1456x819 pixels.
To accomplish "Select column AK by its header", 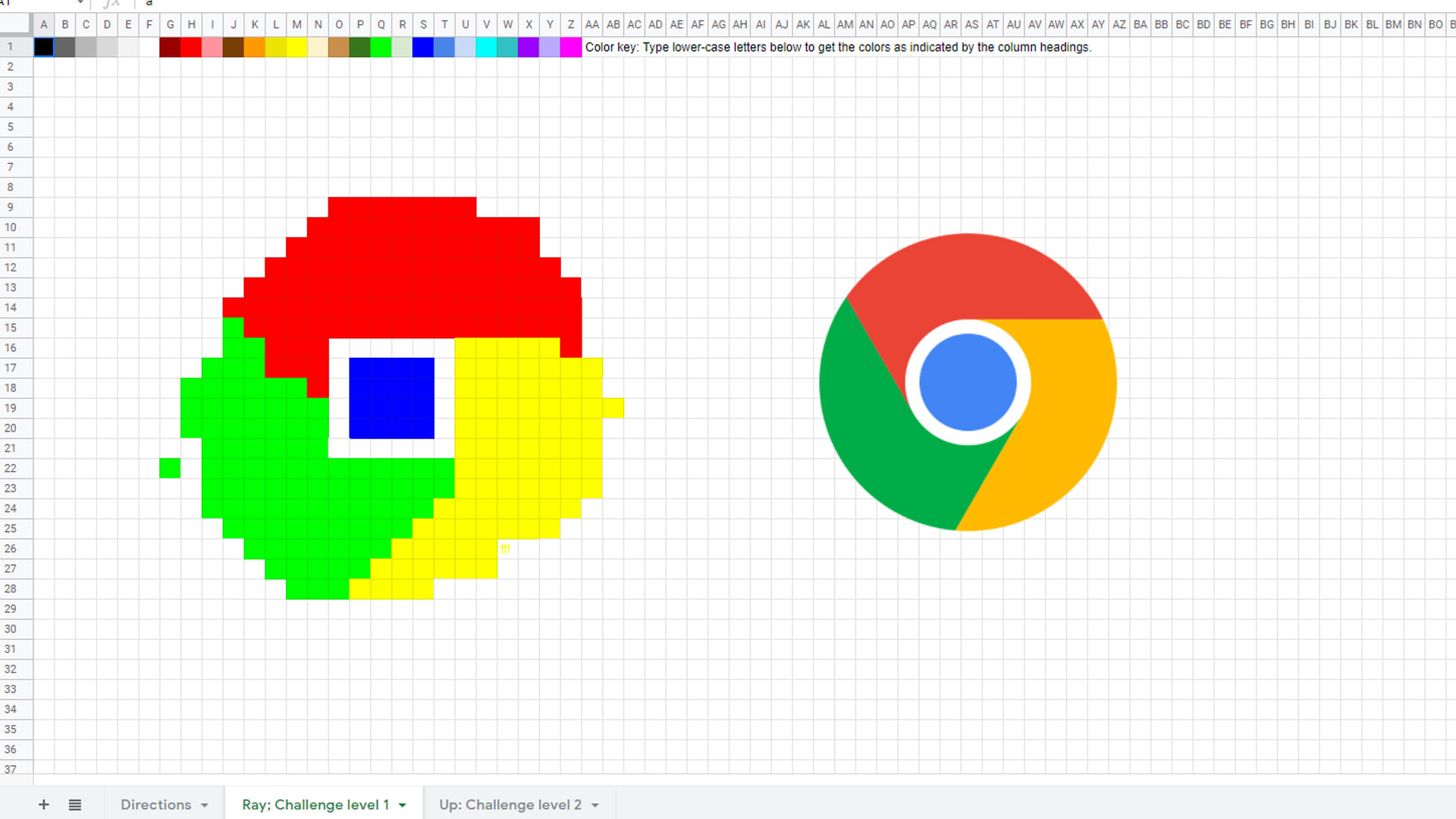I will 803,24.
